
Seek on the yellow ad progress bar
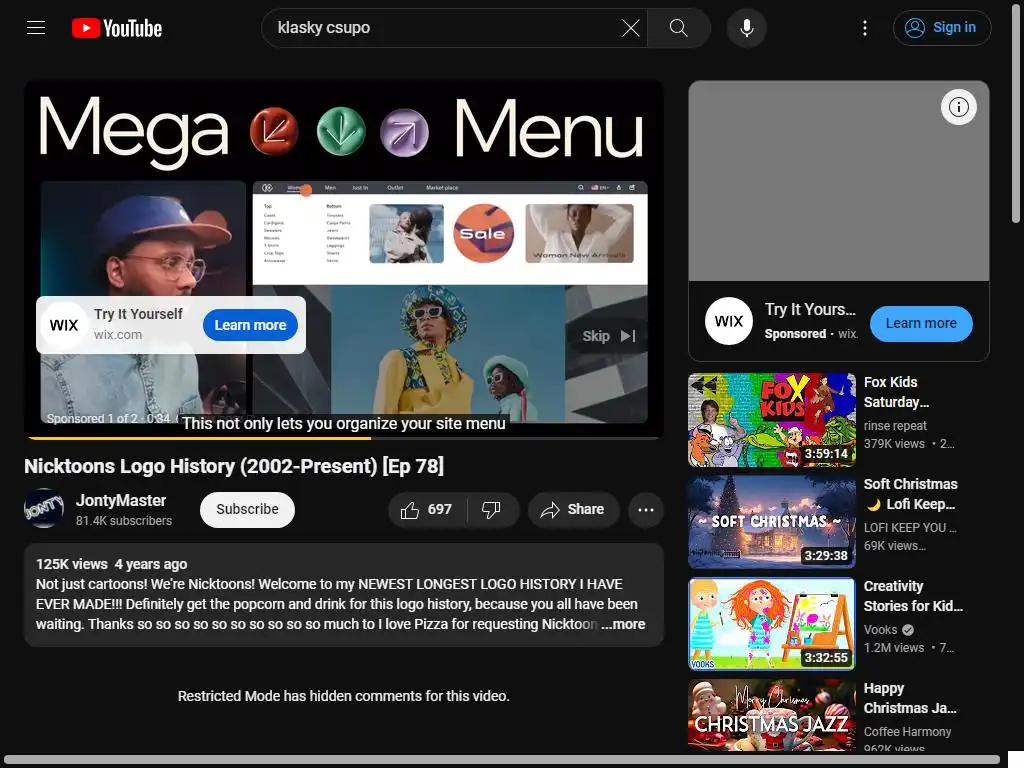pyautogui.click(x=344, y=438)
